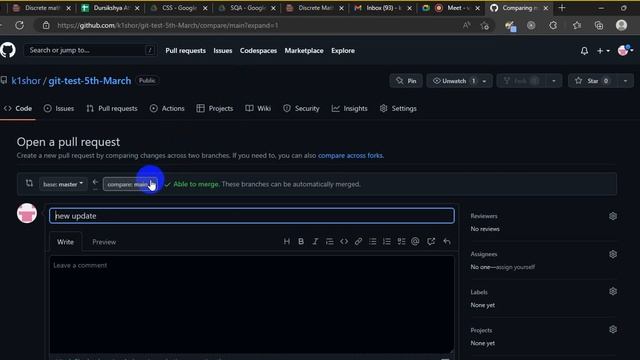Open the user avatar menu
640x360 pixels.
click(625, 51)
